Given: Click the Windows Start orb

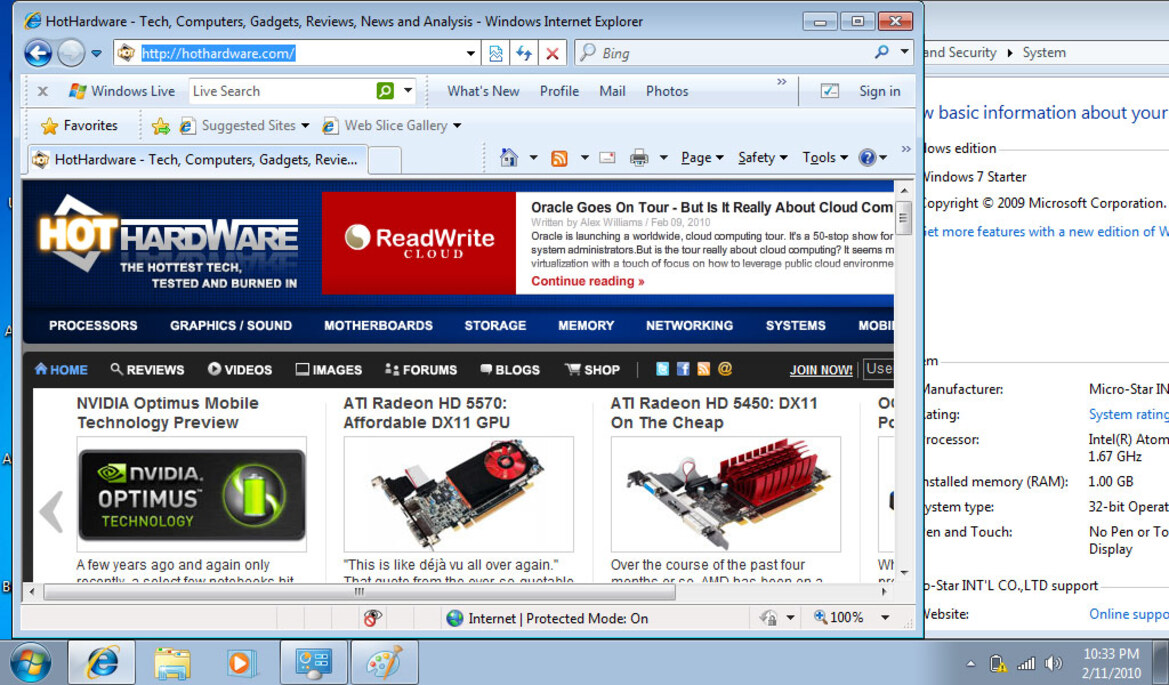Looking at the screenshot, I should pyautogui.click(x=31, y=662).
